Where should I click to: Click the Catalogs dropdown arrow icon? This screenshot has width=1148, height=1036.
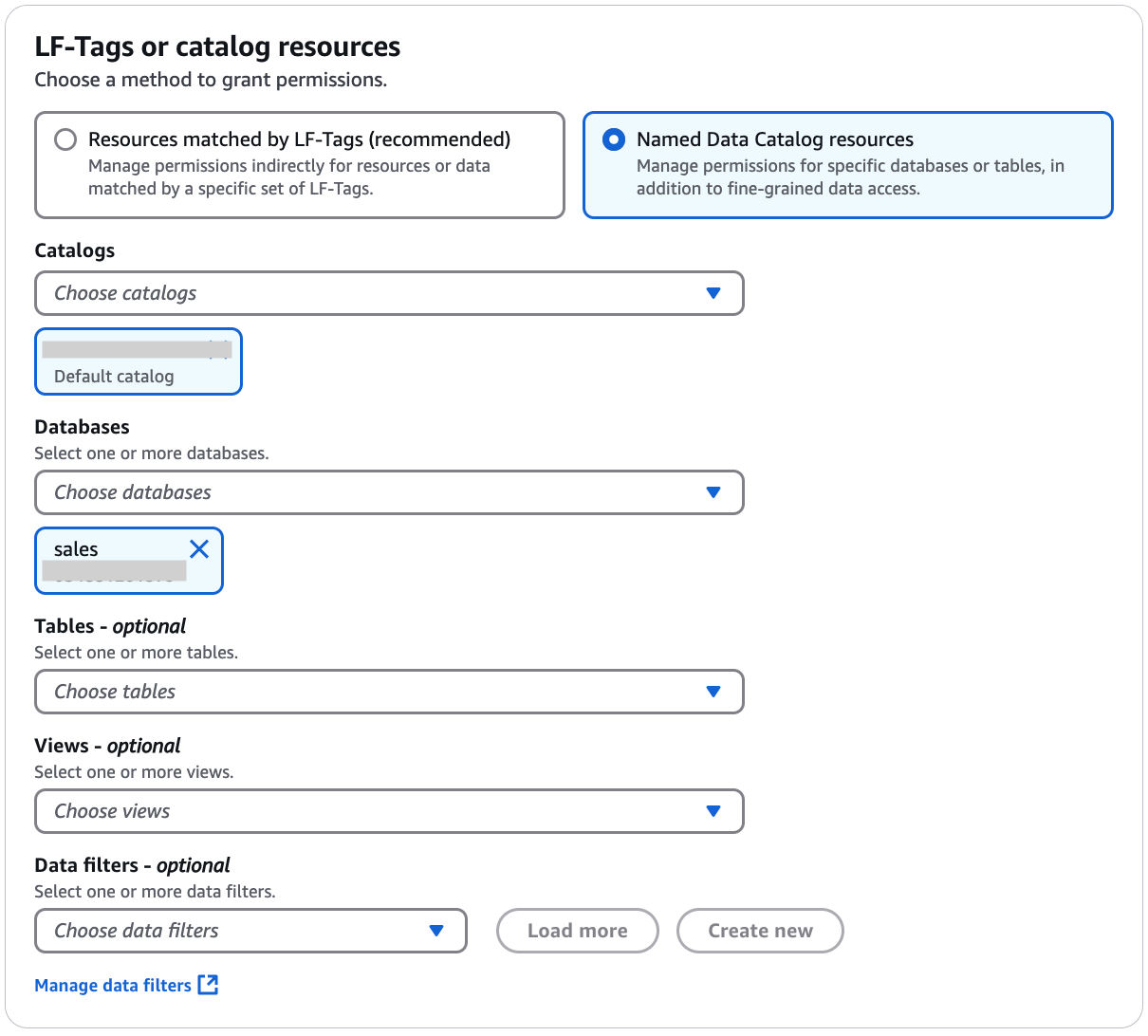(x=713, y=293)
